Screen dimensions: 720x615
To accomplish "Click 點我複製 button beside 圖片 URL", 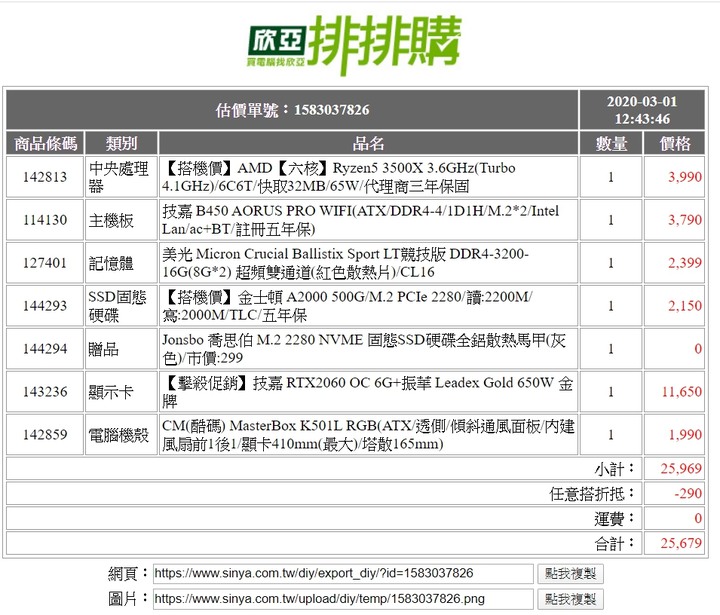I will point(570,599).
